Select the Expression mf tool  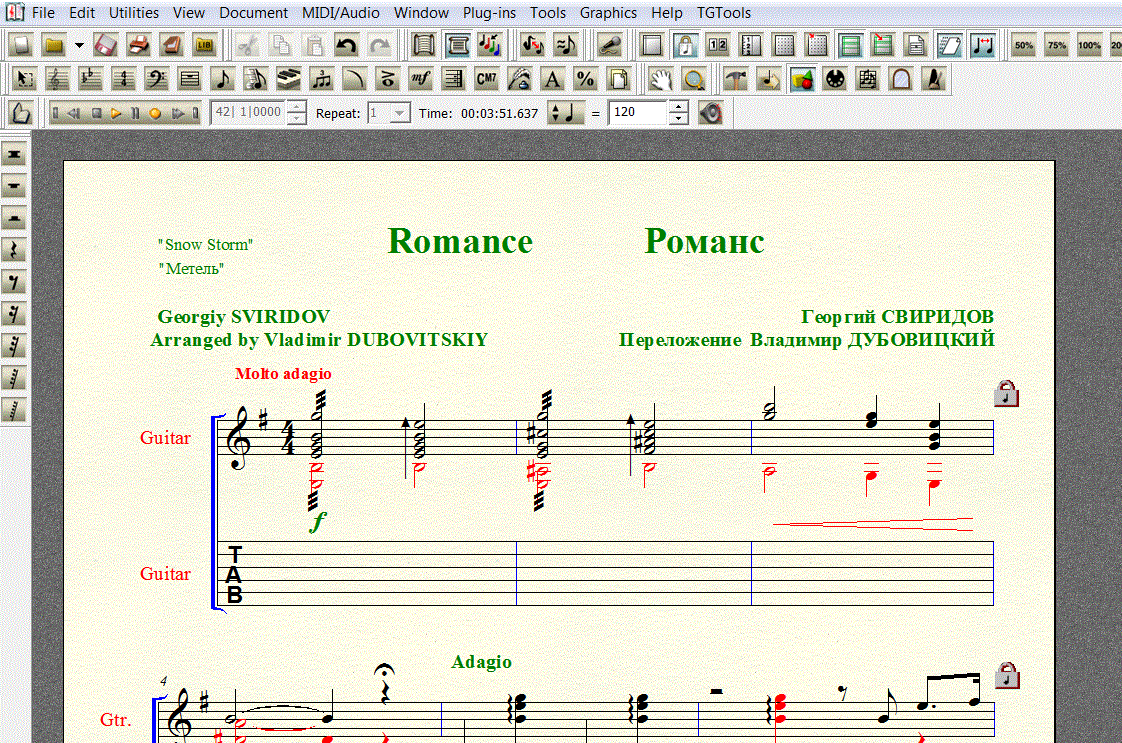click(x=421, y=79)
